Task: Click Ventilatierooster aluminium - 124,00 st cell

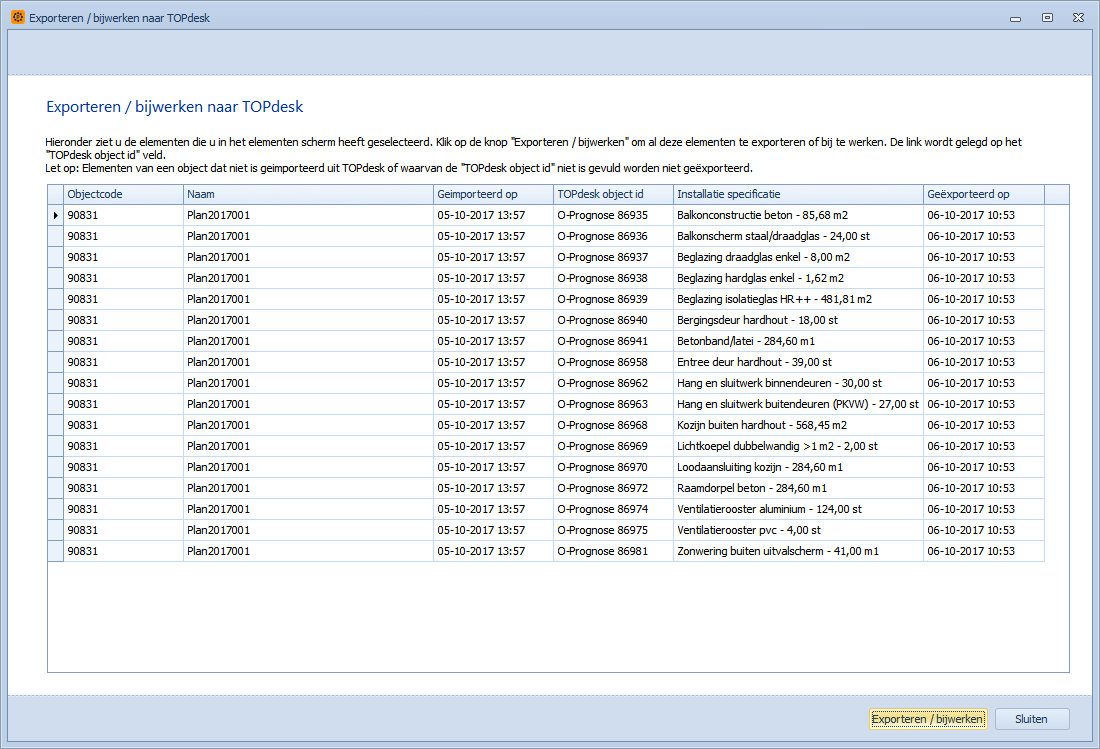Action: [769, 509]
